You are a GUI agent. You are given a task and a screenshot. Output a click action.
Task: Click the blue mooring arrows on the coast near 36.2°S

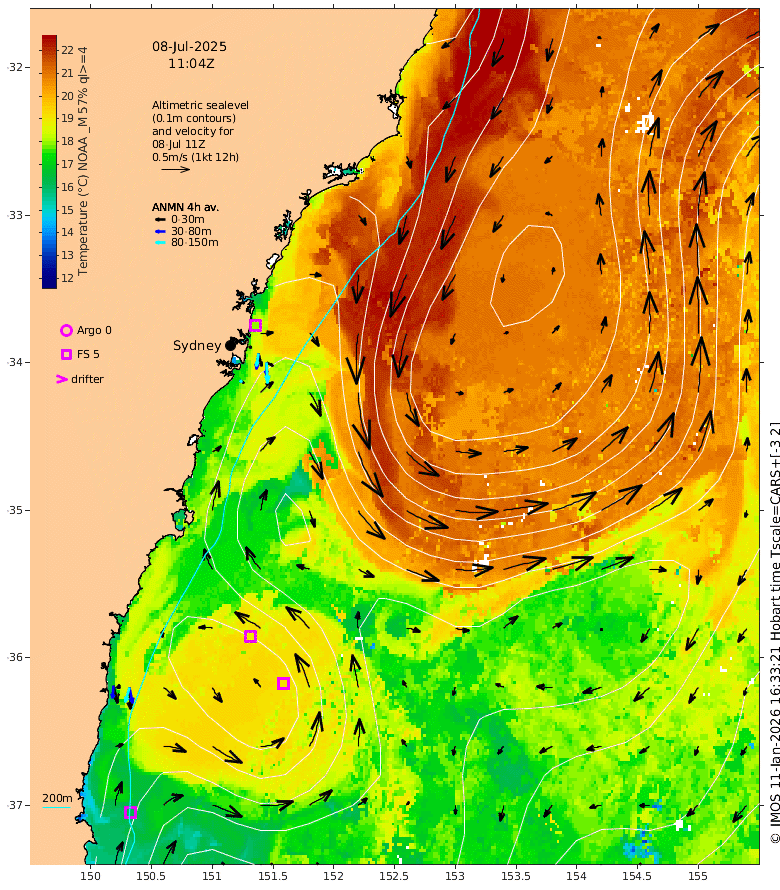pos(121,696)
